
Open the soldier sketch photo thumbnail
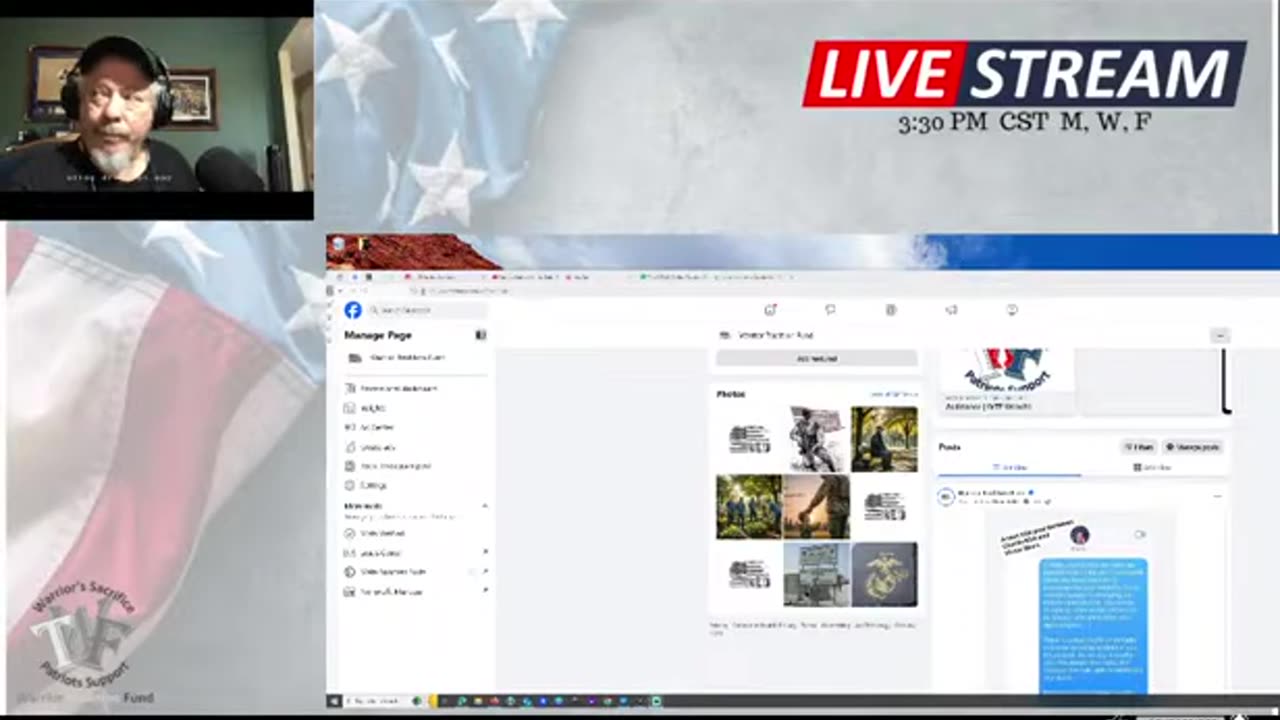(816, 439)
